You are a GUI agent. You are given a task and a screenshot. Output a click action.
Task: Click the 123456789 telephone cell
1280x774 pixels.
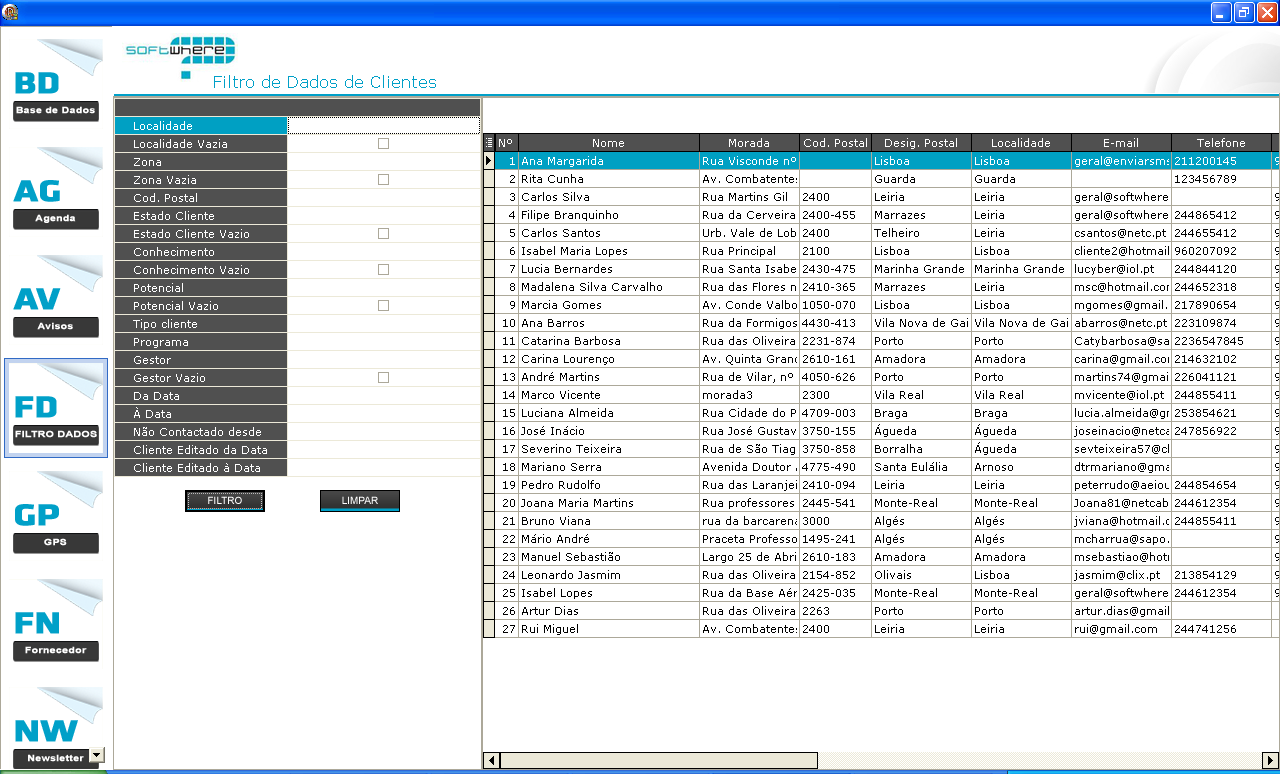click(x=1221, y=179)
